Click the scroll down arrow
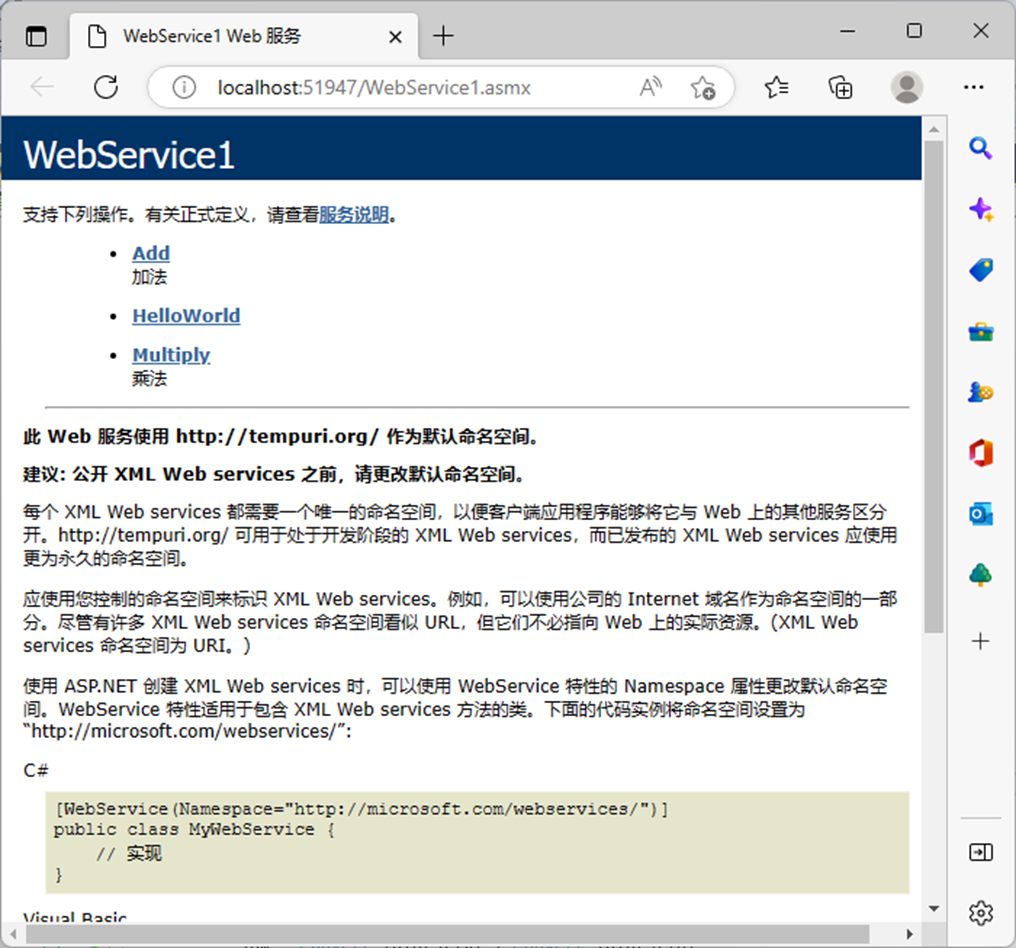 coord(934,908)
